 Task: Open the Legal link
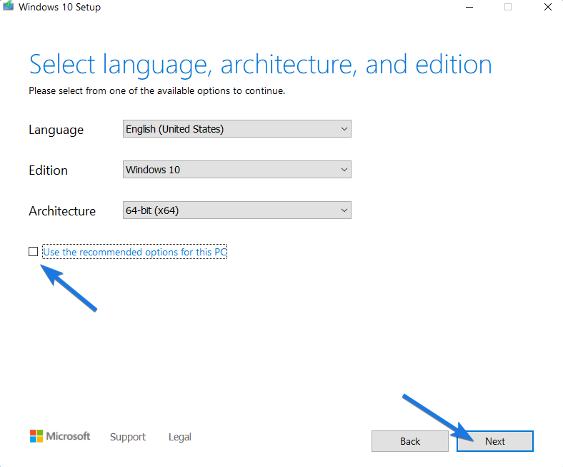[x=180, y=437]
